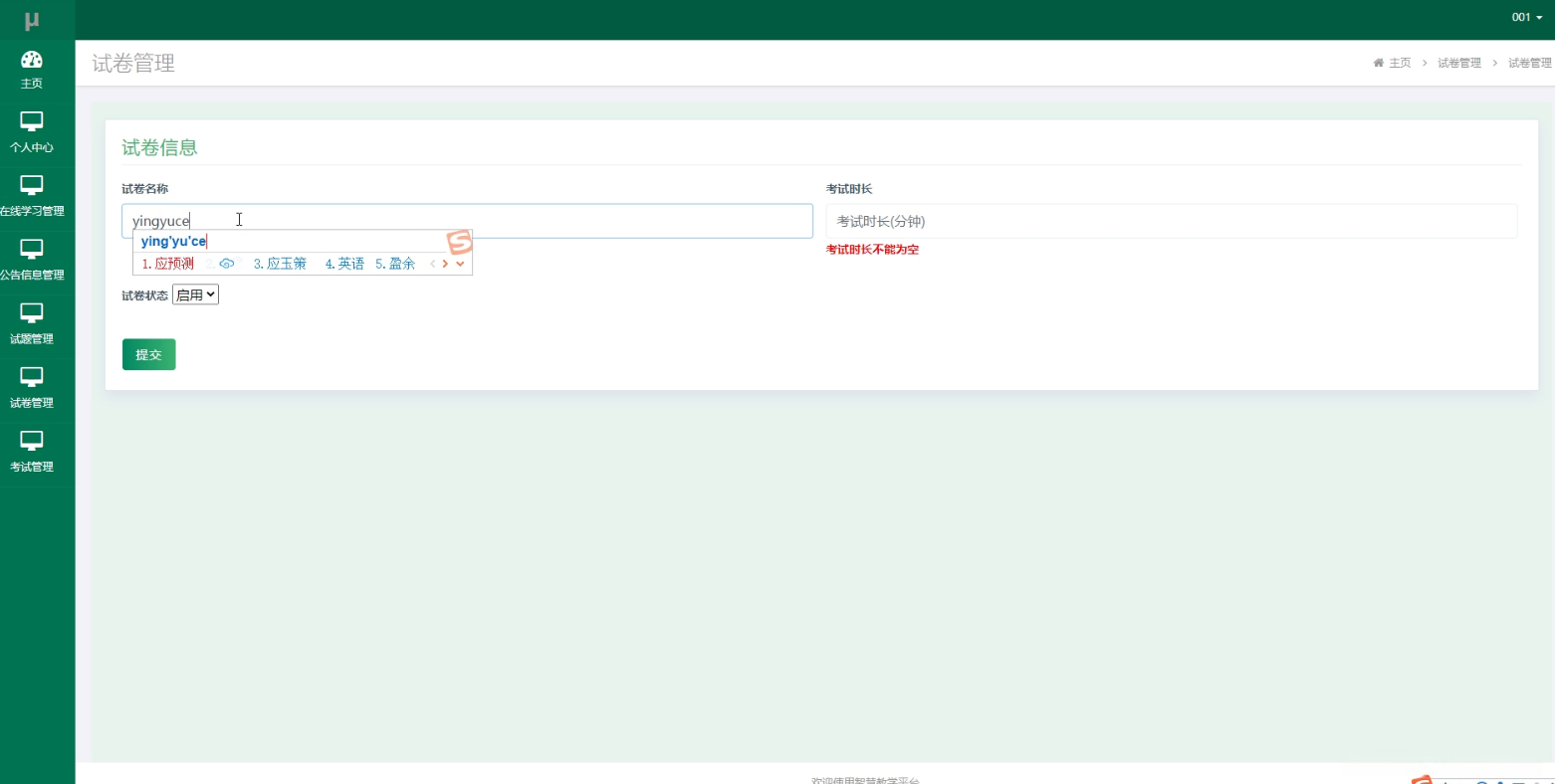The image size is (1555, 784).
Task: Click the cloud candidate icon in IME bar
Action: 227,264
